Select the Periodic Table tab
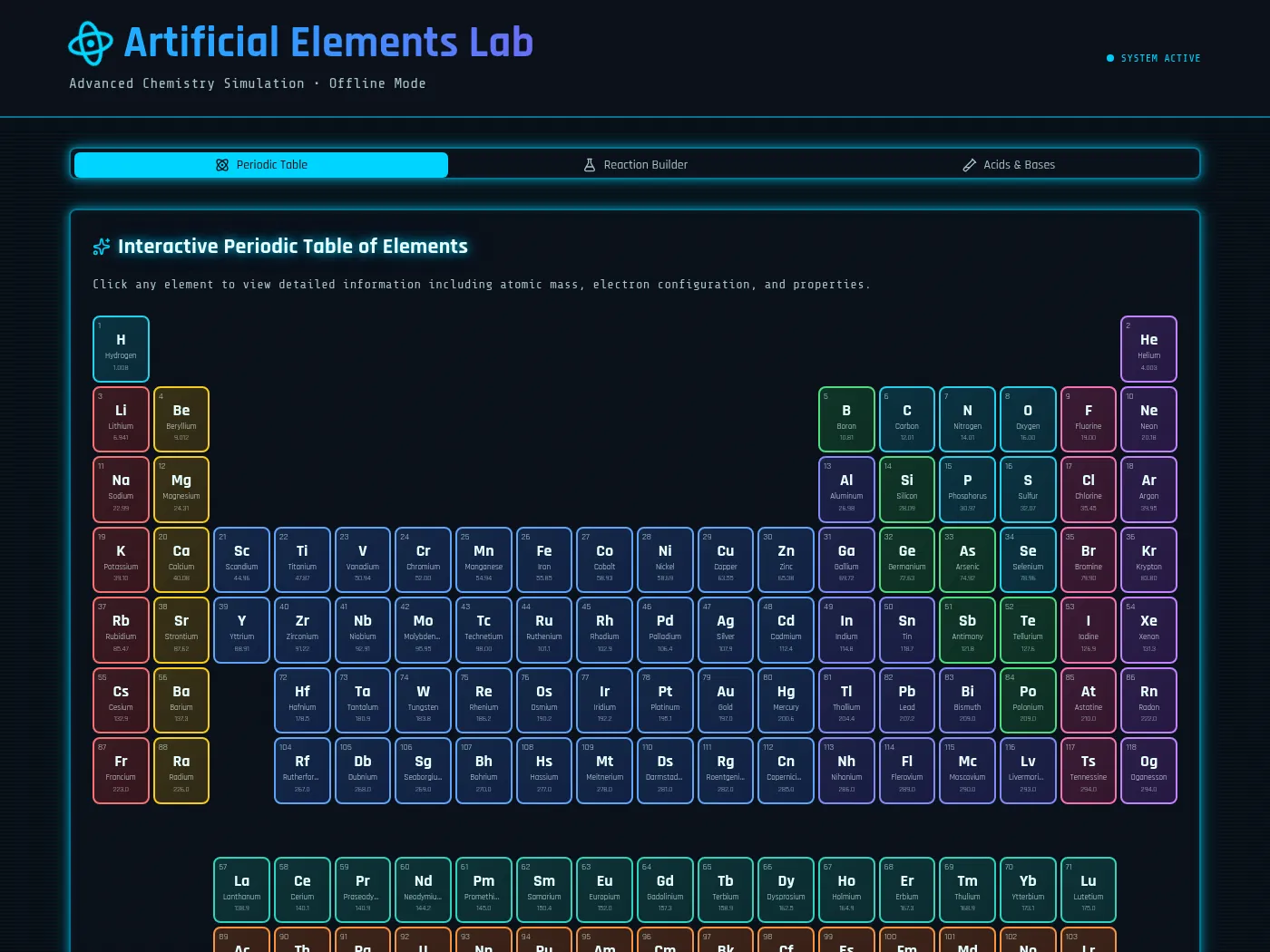 [x=261, y=164]
